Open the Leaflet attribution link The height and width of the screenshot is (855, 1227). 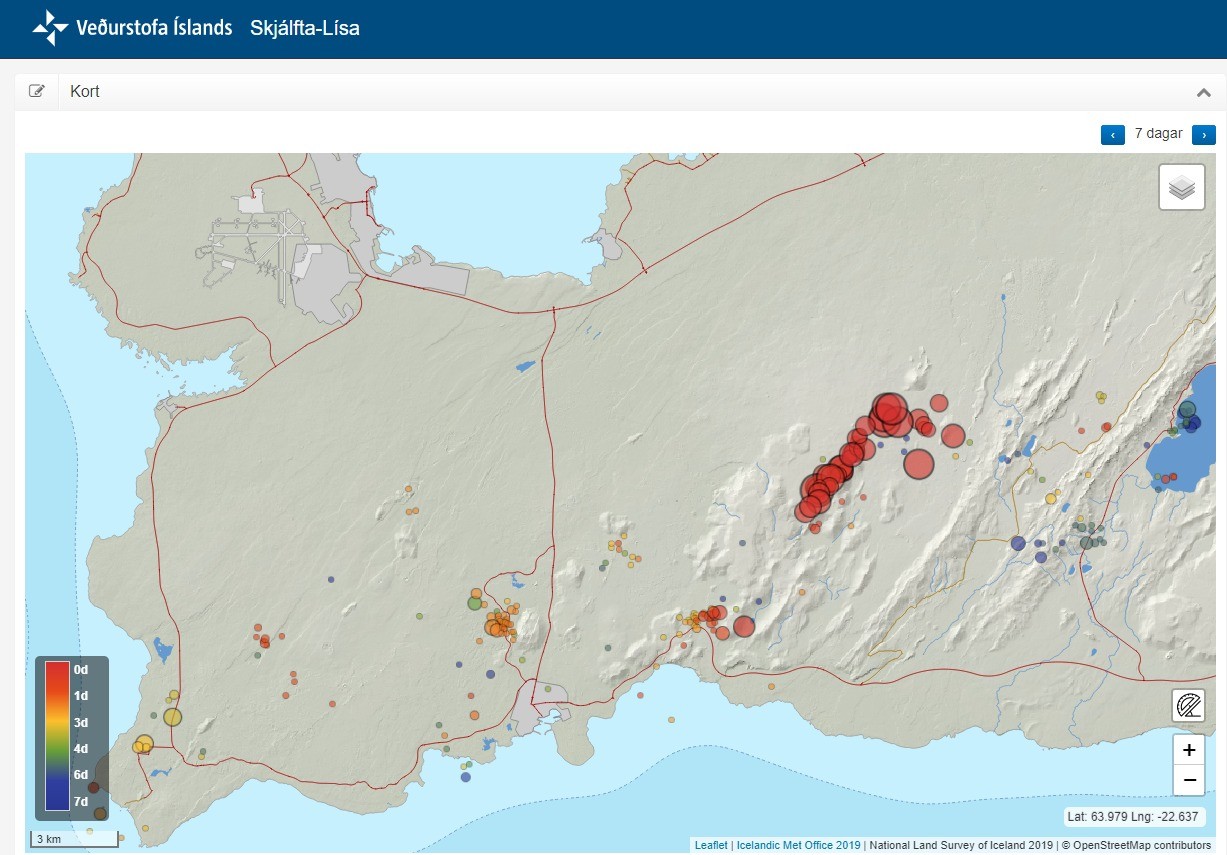[711, 845]
